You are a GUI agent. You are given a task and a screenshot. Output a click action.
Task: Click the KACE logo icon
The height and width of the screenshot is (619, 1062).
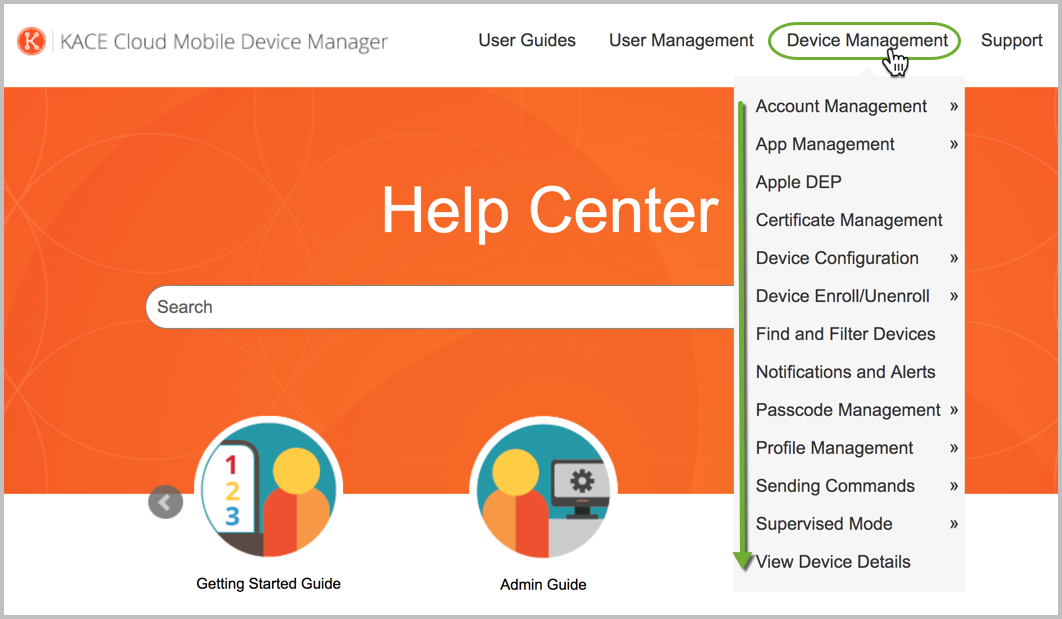coord(32,41)
